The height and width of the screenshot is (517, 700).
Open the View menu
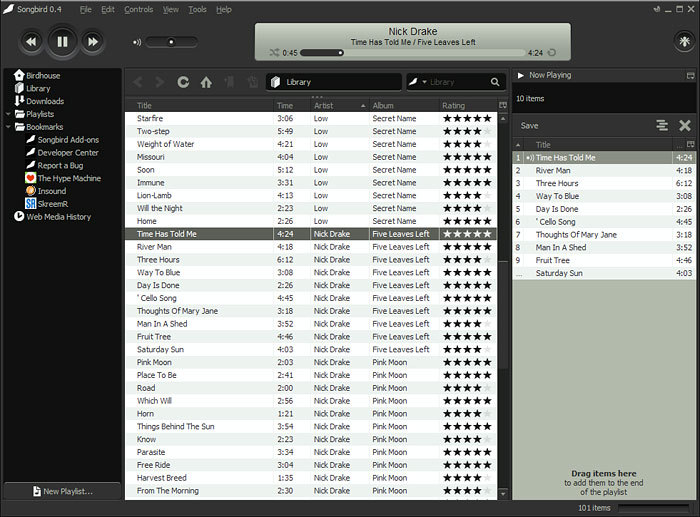tap(171, 9)
